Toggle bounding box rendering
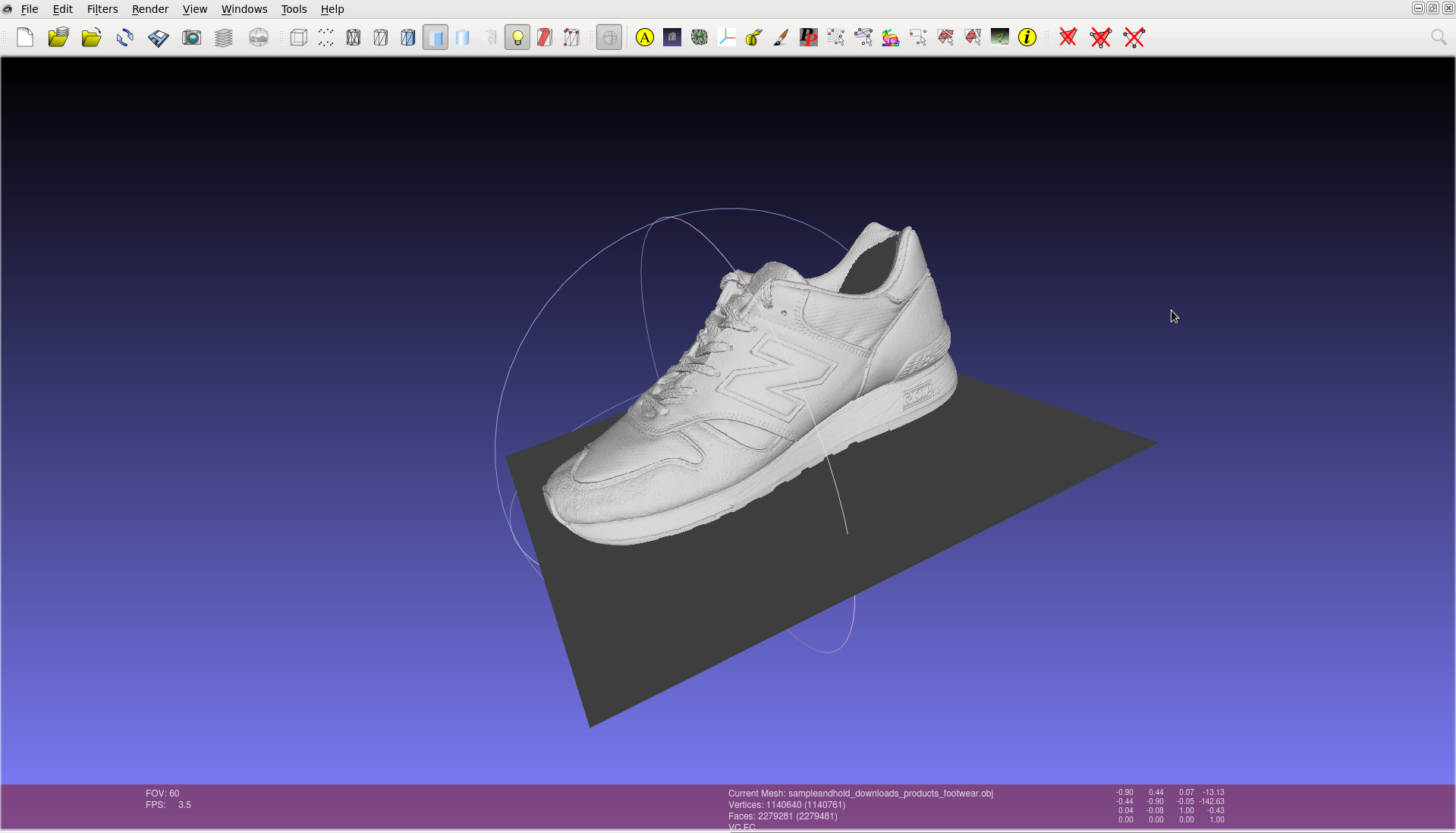Screen dimensions: 1456x833 (x=299, y=37)
